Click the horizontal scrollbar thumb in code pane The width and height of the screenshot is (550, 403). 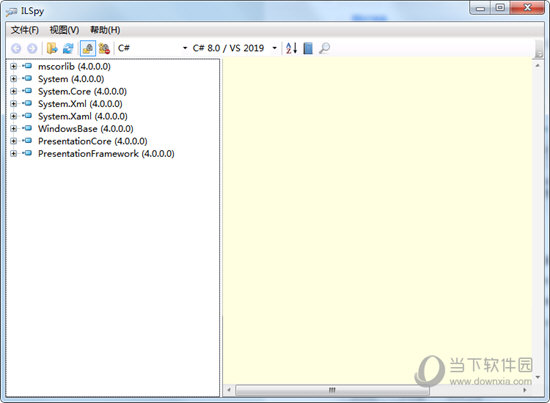pos(332,390)
